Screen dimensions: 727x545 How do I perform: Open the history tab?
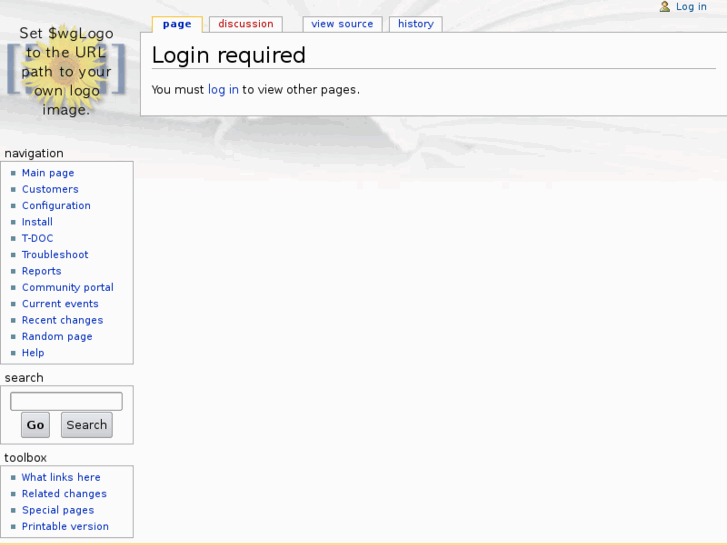pos(416,24)
